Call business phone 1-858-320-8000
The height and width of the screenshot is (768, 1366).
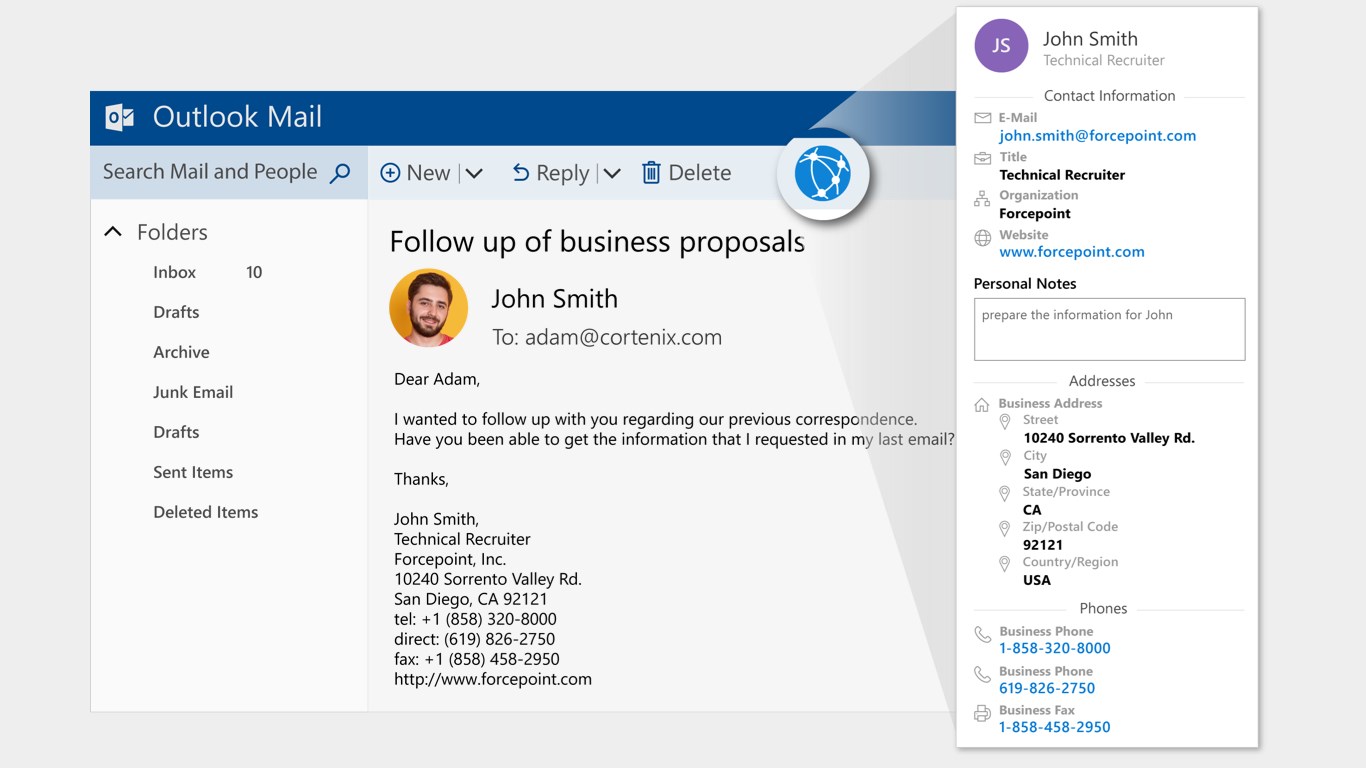point(1054,648)
